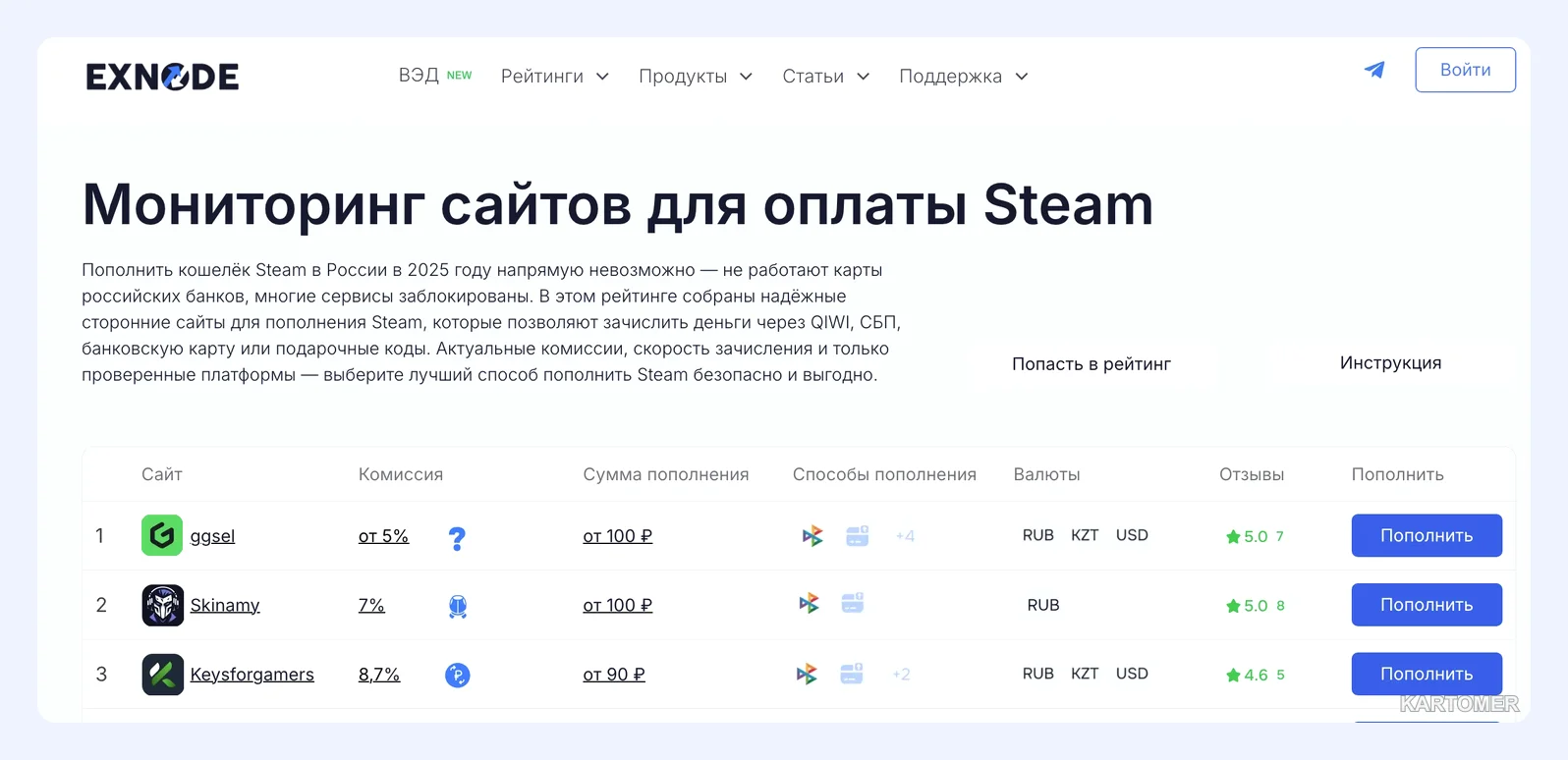
Task: Click the Сумма пополнения column header
Action: click(x=666, y=474)
